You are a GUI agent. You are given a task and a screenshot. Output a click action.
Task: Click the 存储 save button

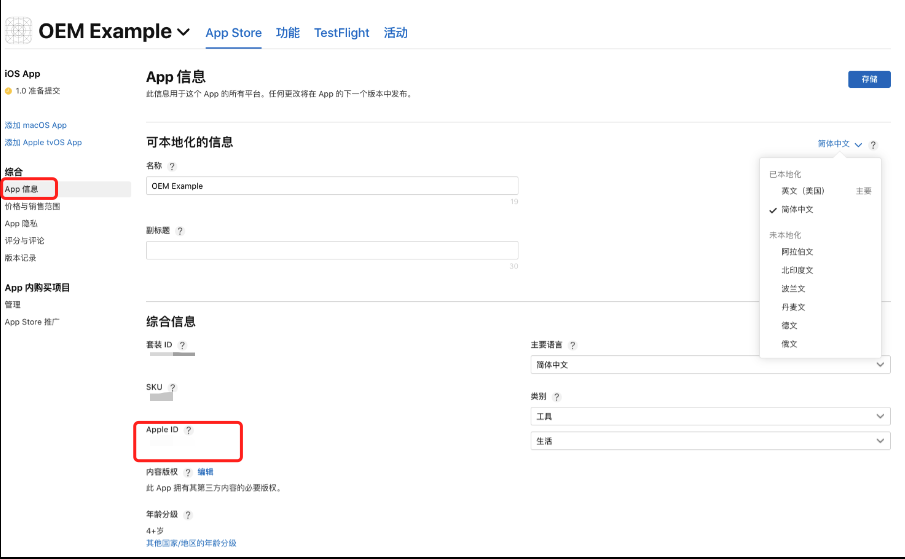(x=869, y=80)
